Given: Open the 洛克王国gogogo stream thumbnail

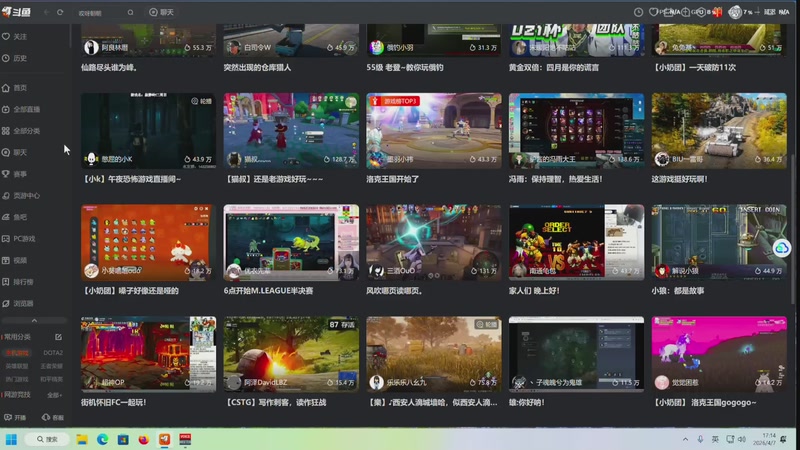Looking at the screenshot, I should pos(719,354).
